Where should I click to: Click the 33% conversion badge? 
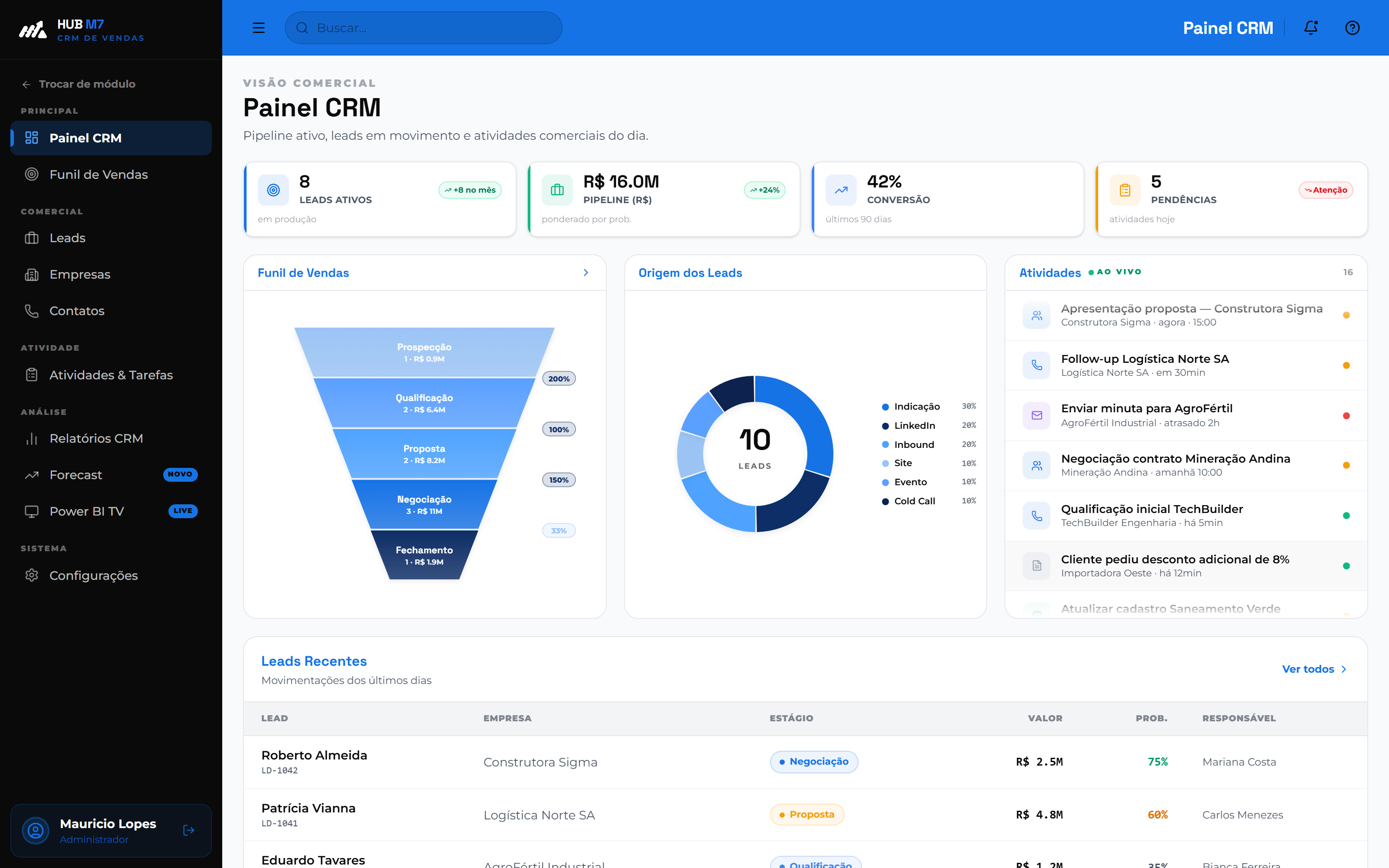tap(559, 531)
